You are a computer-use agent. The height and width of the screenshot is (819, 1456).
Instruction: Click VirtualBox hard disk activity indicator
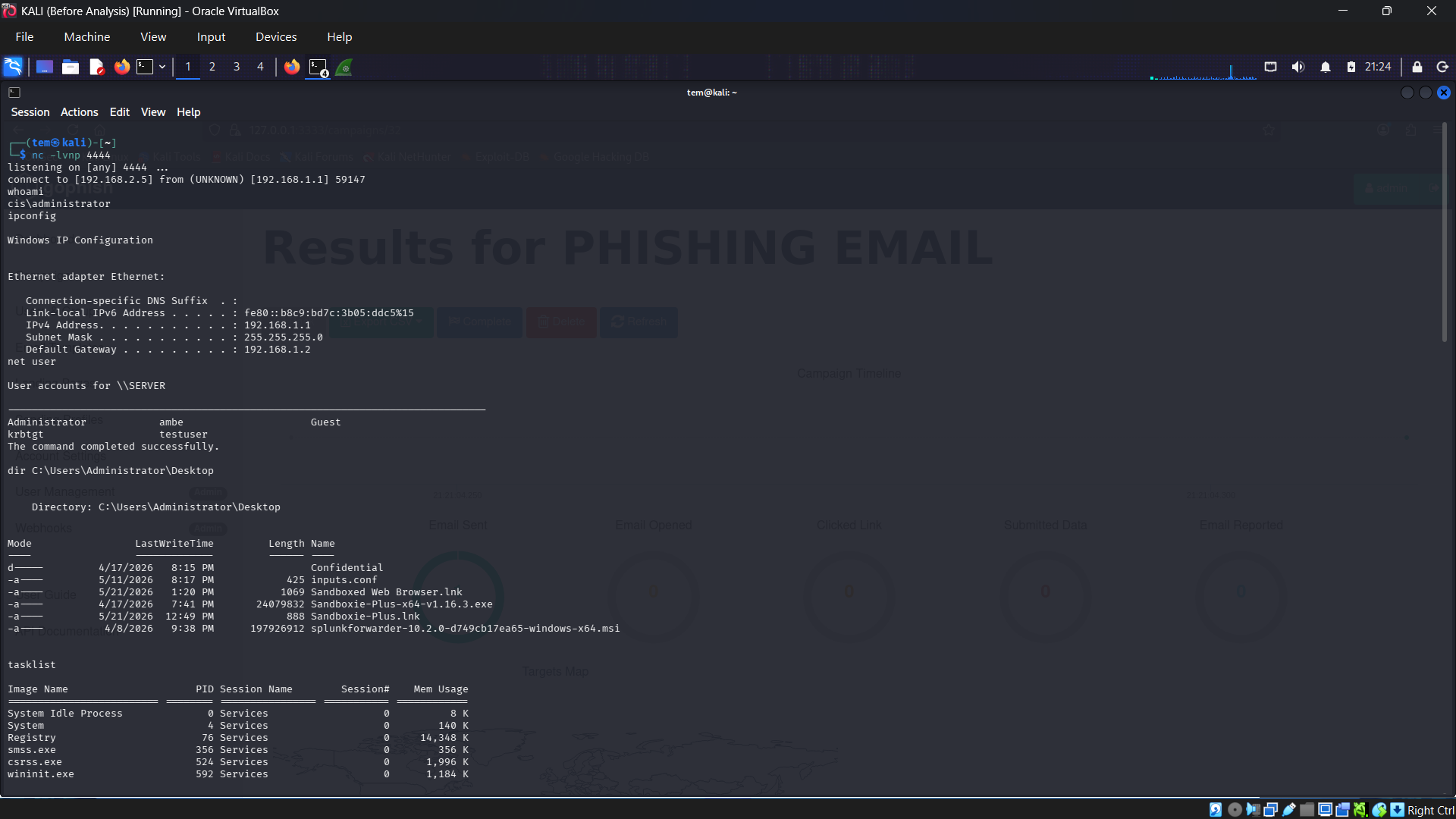point(1216,810)
